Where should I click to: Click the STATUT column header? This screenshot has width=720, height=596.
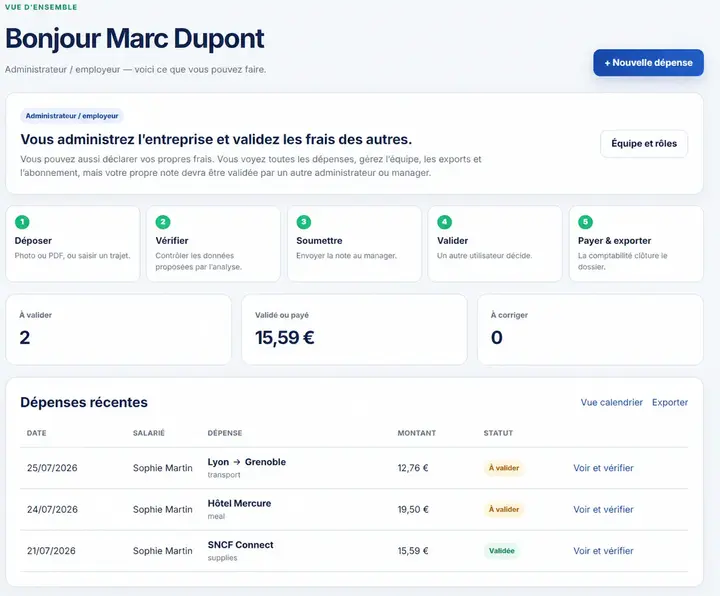[x=498, y=433]
